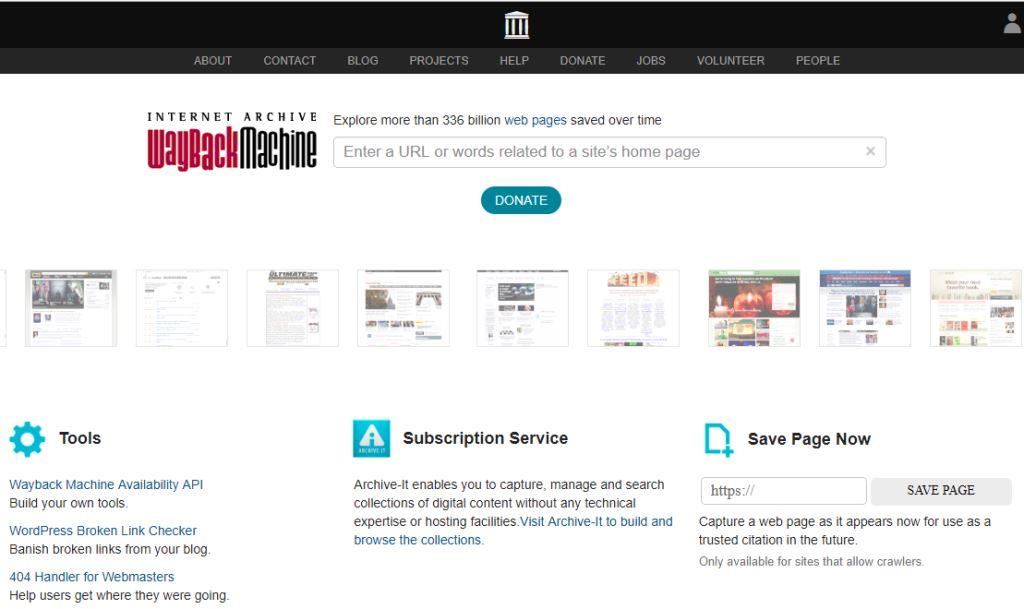Click the Save Page Now document icon

point(718,439)
